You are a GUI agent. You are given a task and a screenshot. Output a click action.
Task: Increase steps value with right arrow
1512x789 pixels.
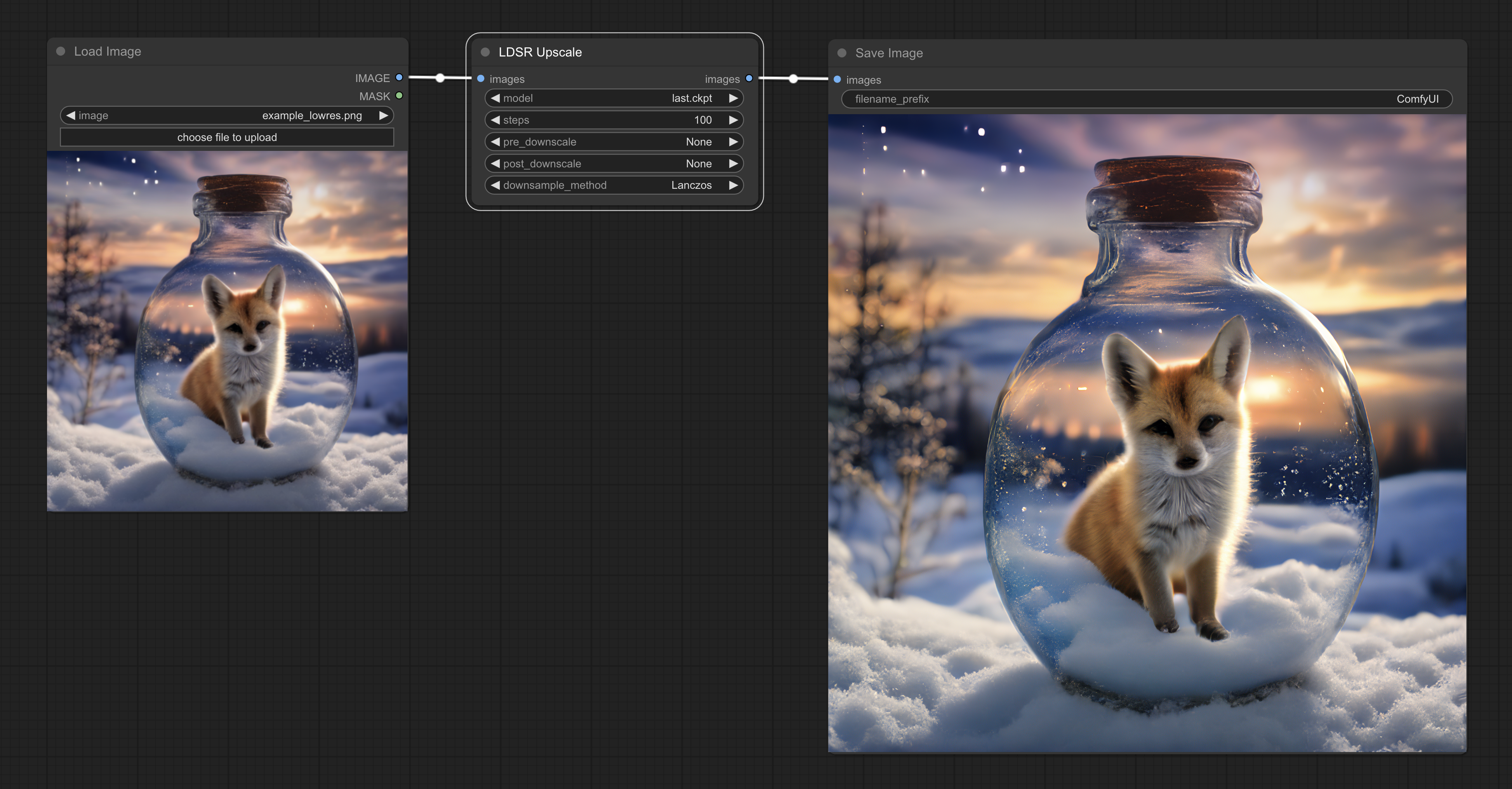(x=733, y=120)
